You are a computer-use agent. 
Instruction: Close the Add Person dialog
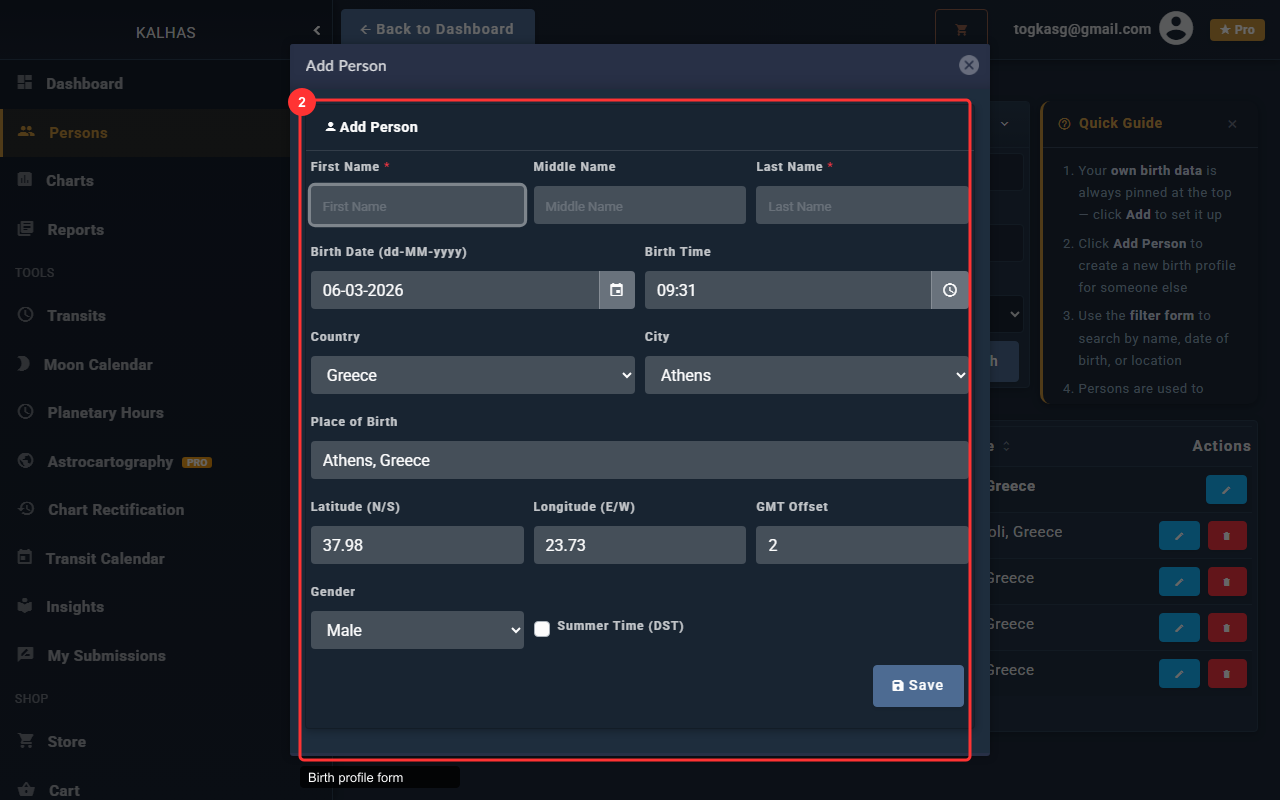(968, 65)
